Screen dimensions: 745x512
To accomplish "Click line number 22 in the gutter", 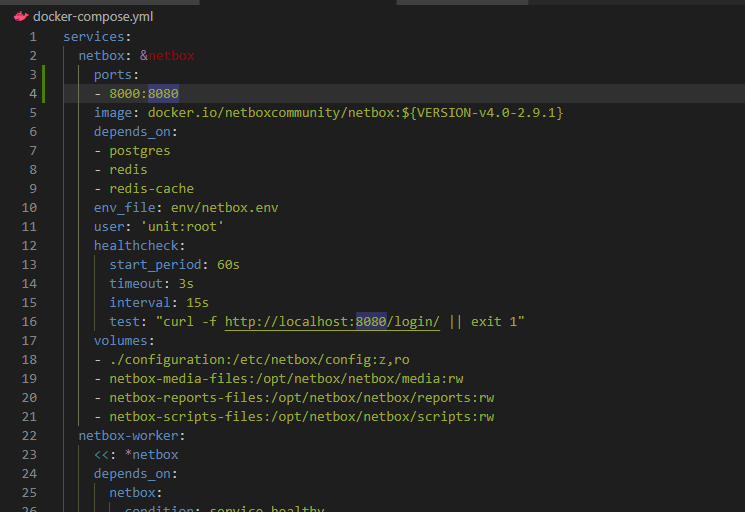I will [29, 436].
